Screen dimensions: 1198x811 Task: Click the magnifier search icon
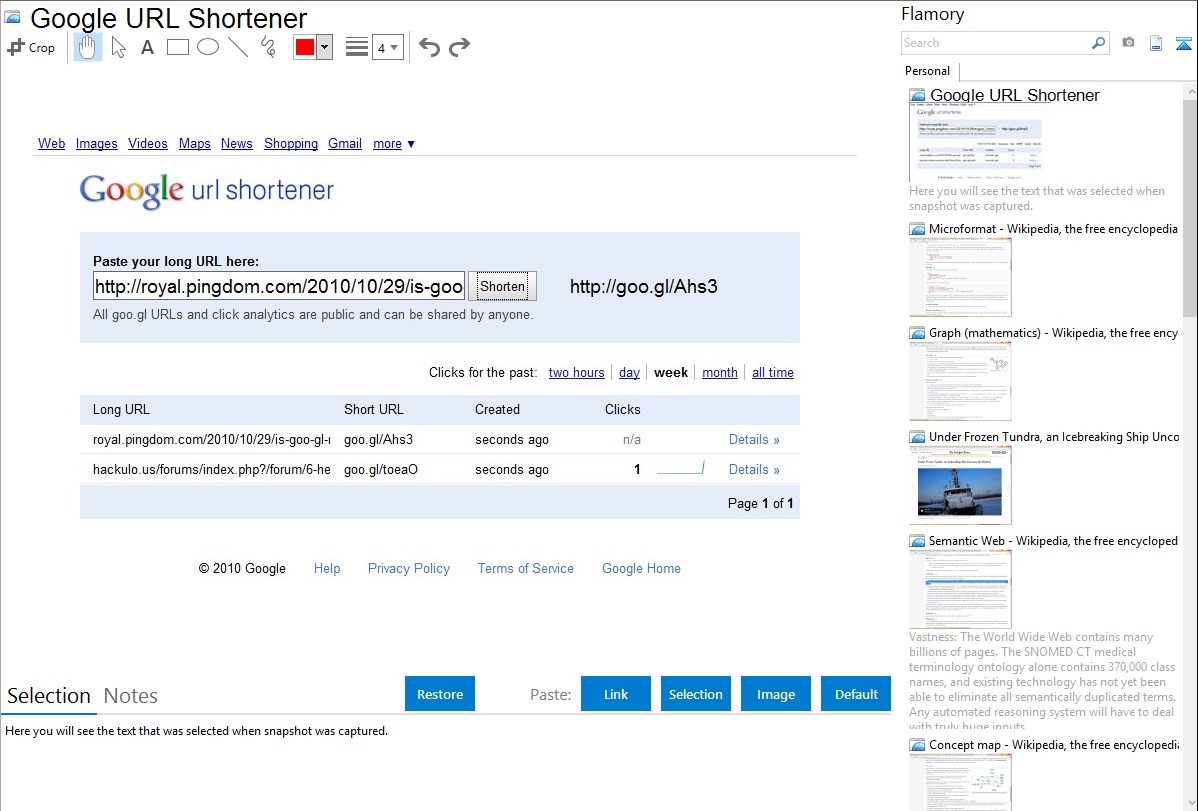click(x=1098, y=43)
